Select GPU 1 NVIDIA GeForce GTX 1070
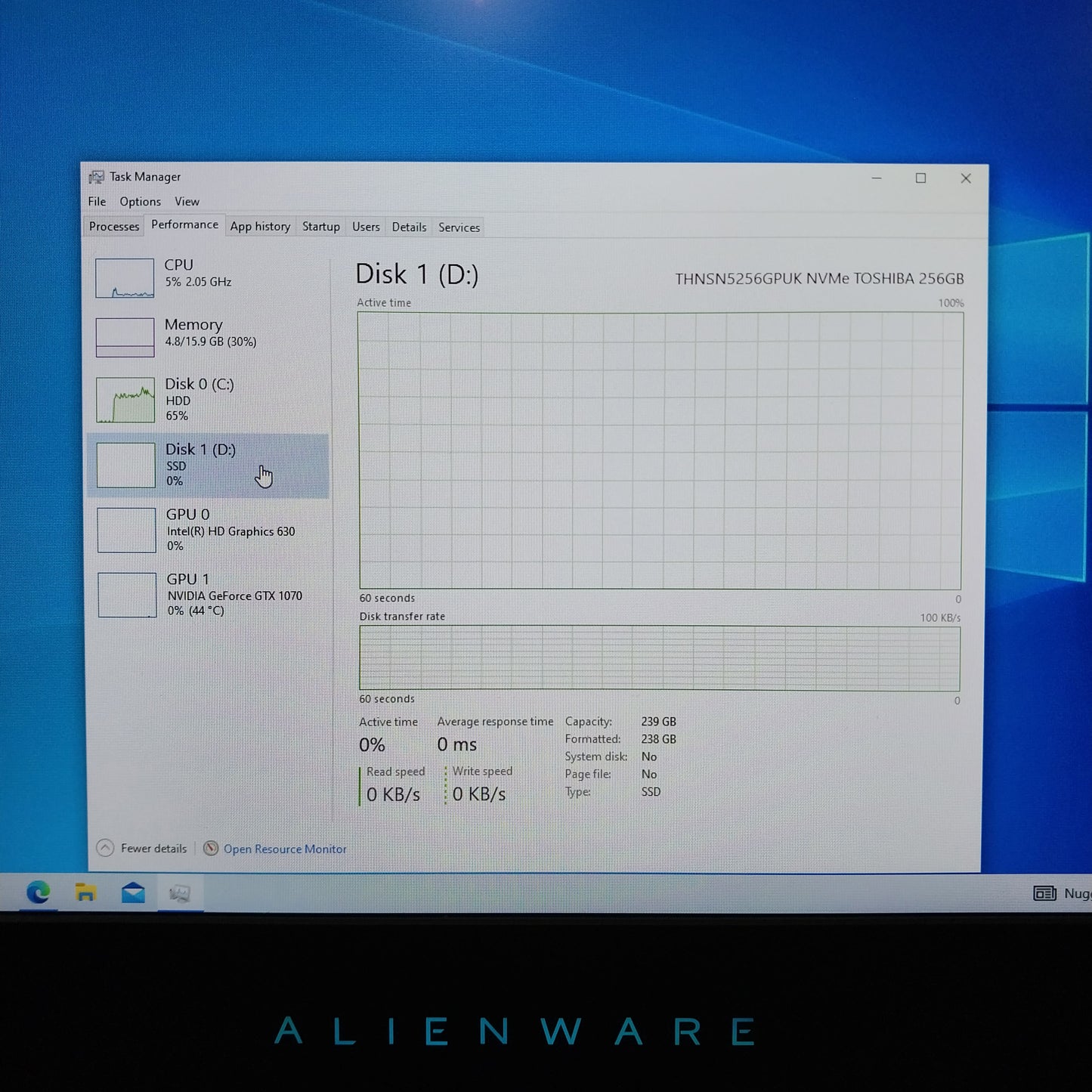 click(x=208, y=595)
